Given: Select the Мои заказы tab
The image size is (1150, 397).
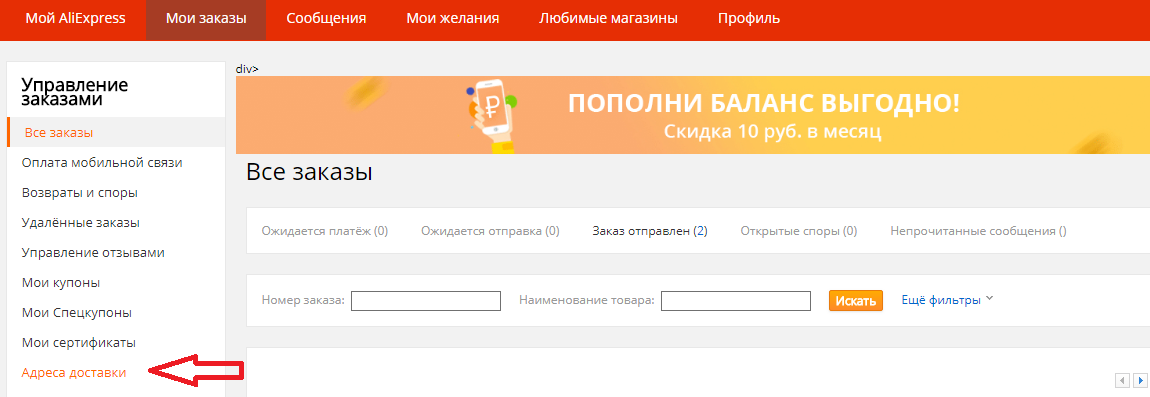Looking at the screenshot, I should pos(206,18).
